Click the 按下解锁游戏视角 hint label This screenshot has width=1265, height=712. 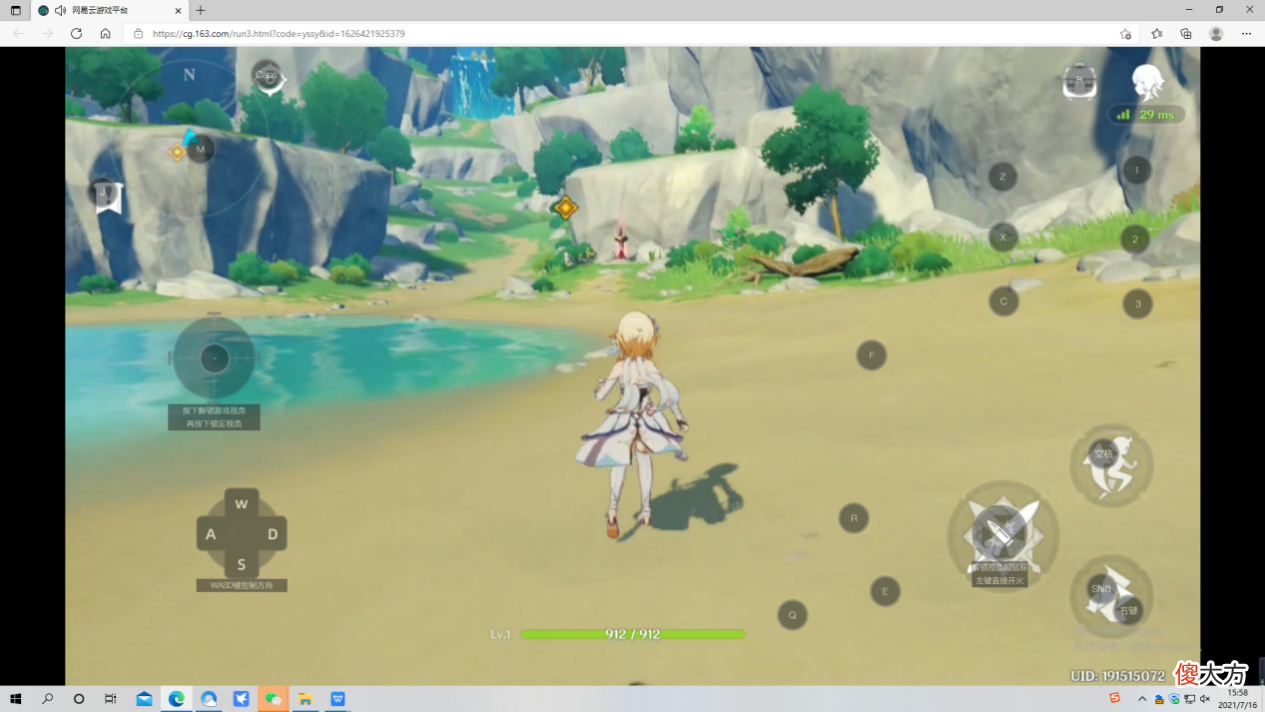tap(214, 411)
